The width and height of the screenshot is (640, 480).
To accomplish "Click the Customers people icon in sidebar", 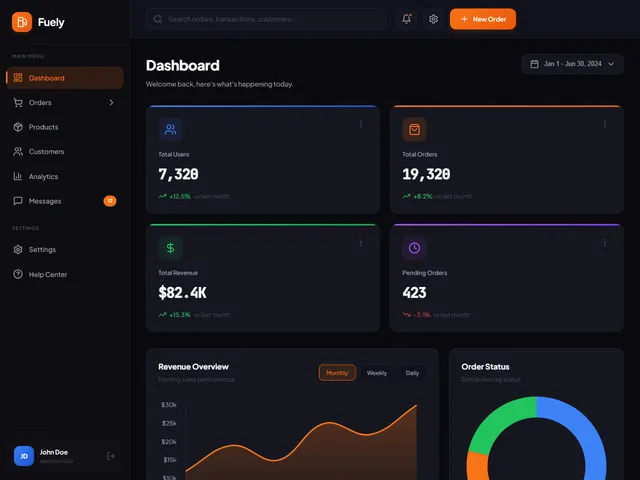I will pos(18,151).
